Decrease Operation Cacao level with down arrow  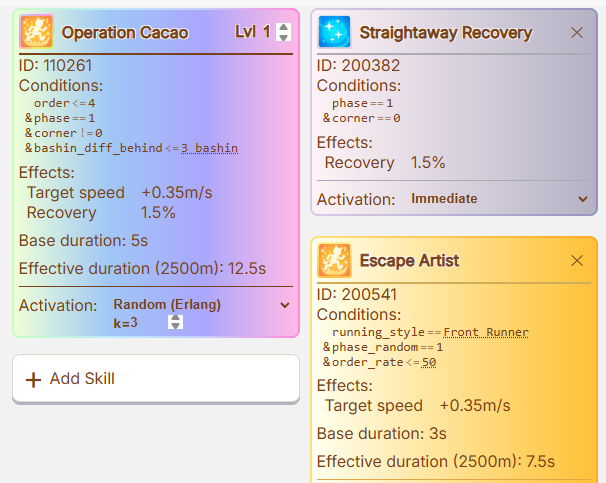click(x=283, y=37)
